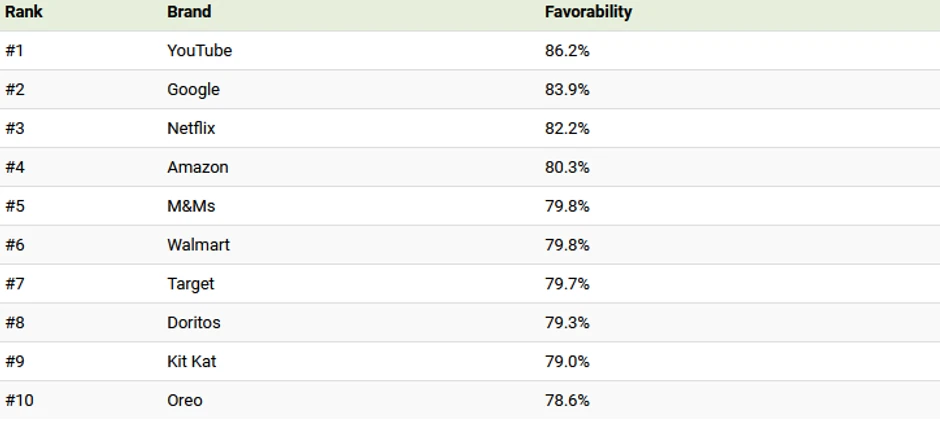Click the Doritos brand name
940x421 pixels.
(x=193, y=323)
